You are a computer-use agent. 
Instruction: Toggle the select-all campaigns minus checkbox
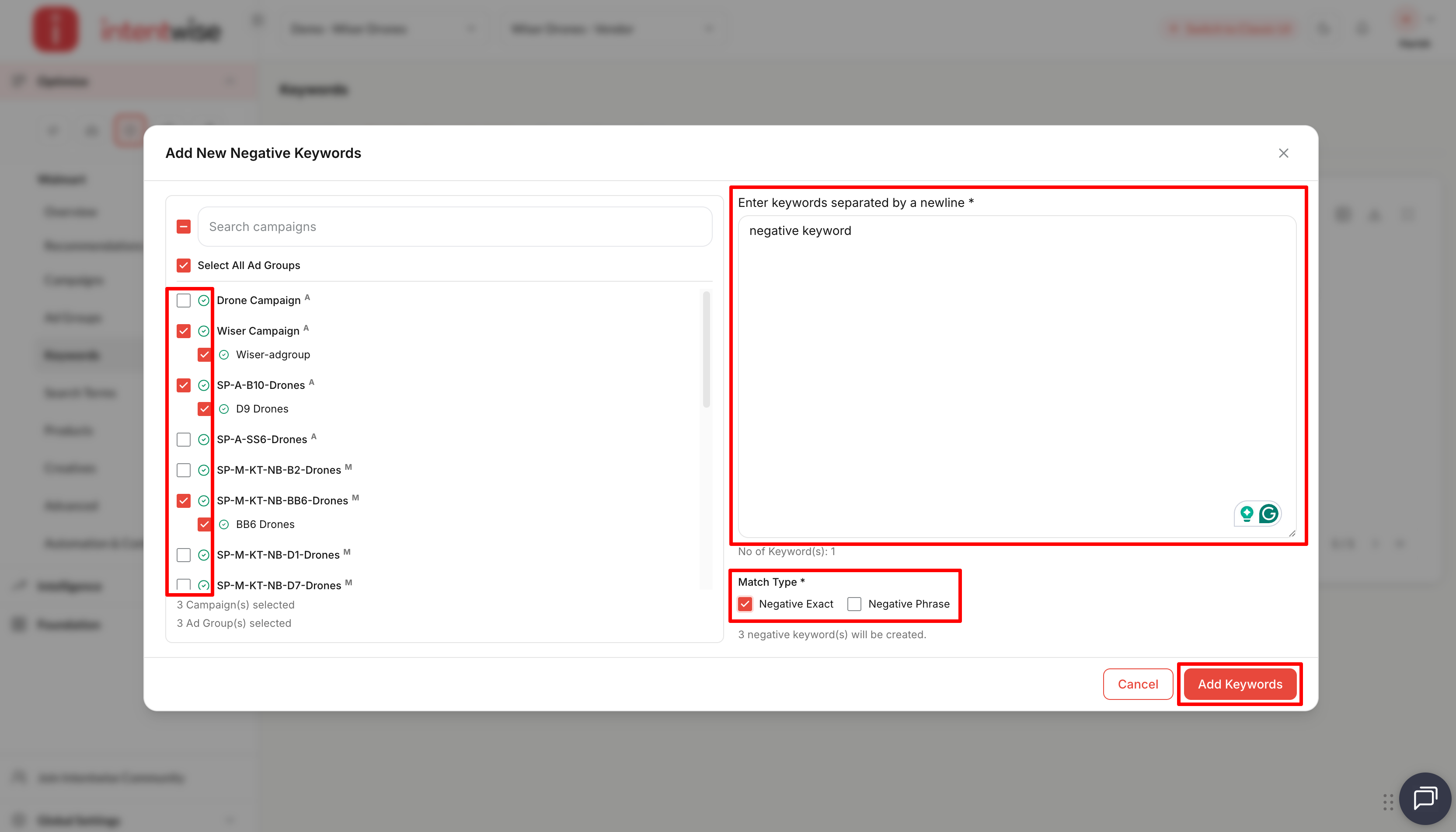tap(183, 227)
